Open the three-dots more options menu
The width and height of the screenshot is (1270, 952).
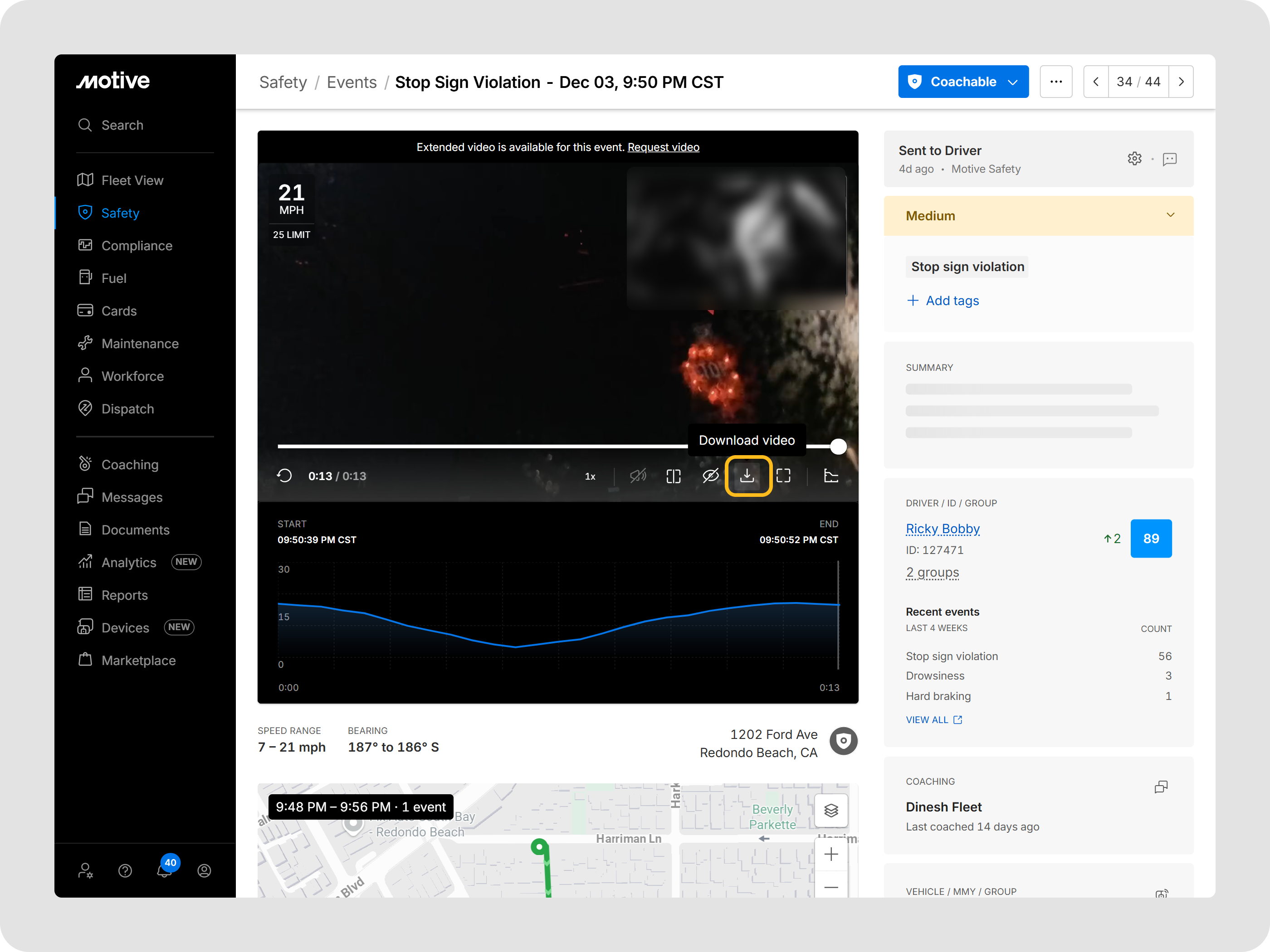point(1056,82)
